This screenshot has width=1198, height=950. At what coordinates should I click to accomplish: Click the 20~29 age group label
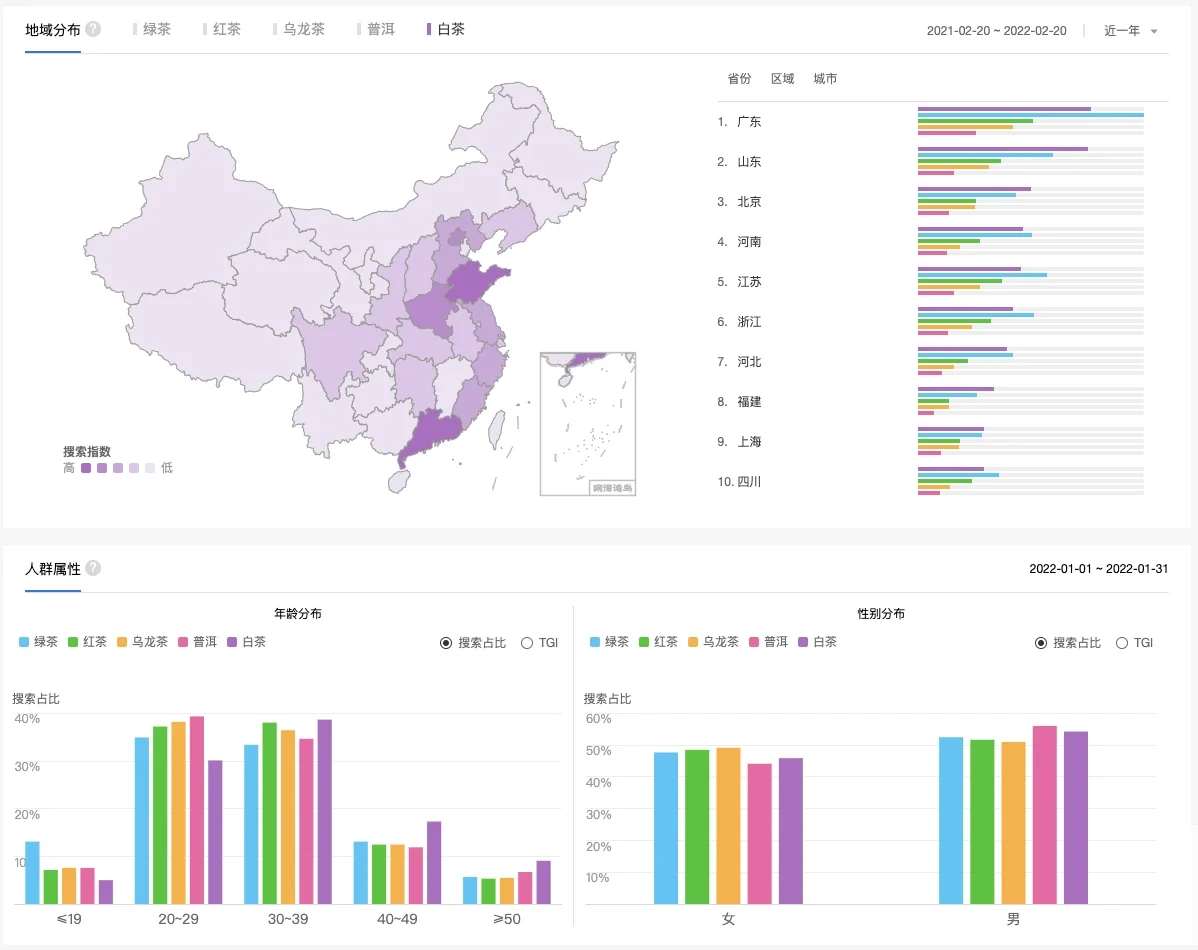point(178,919)
